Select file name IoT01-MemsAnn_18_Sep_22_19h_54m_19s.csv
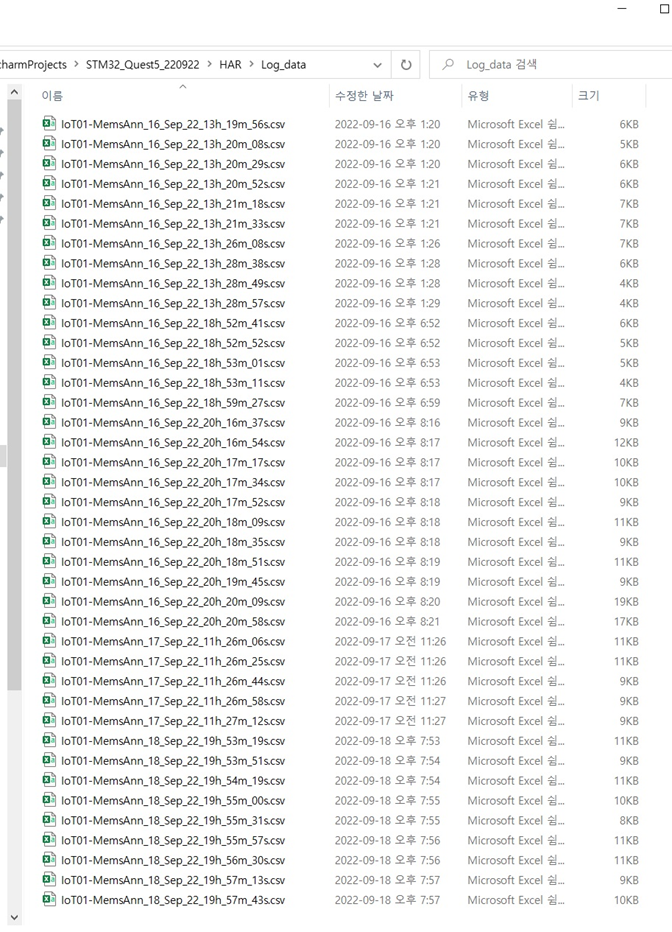This screenshot has height=932, width=672. click(173, 781)
